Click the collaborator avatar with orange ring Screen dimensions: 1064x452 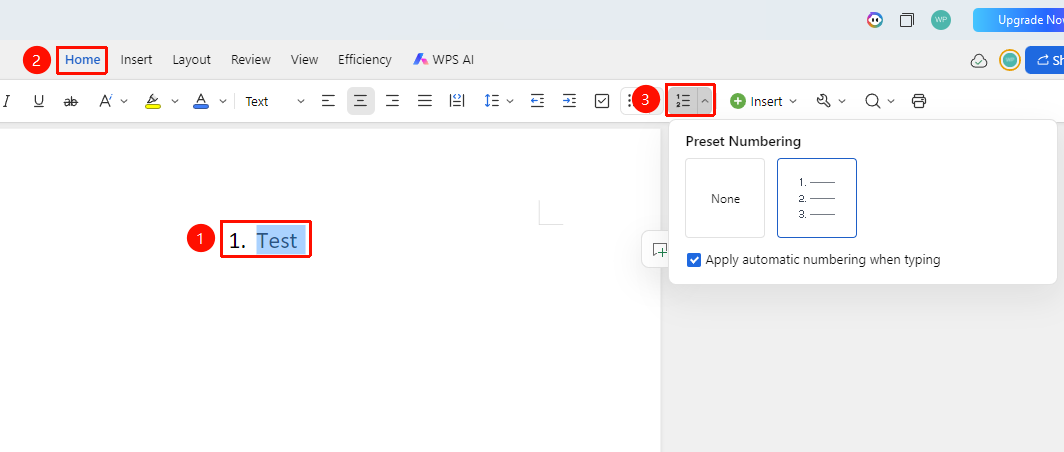pyautogui.click(x=1010, y=60)
